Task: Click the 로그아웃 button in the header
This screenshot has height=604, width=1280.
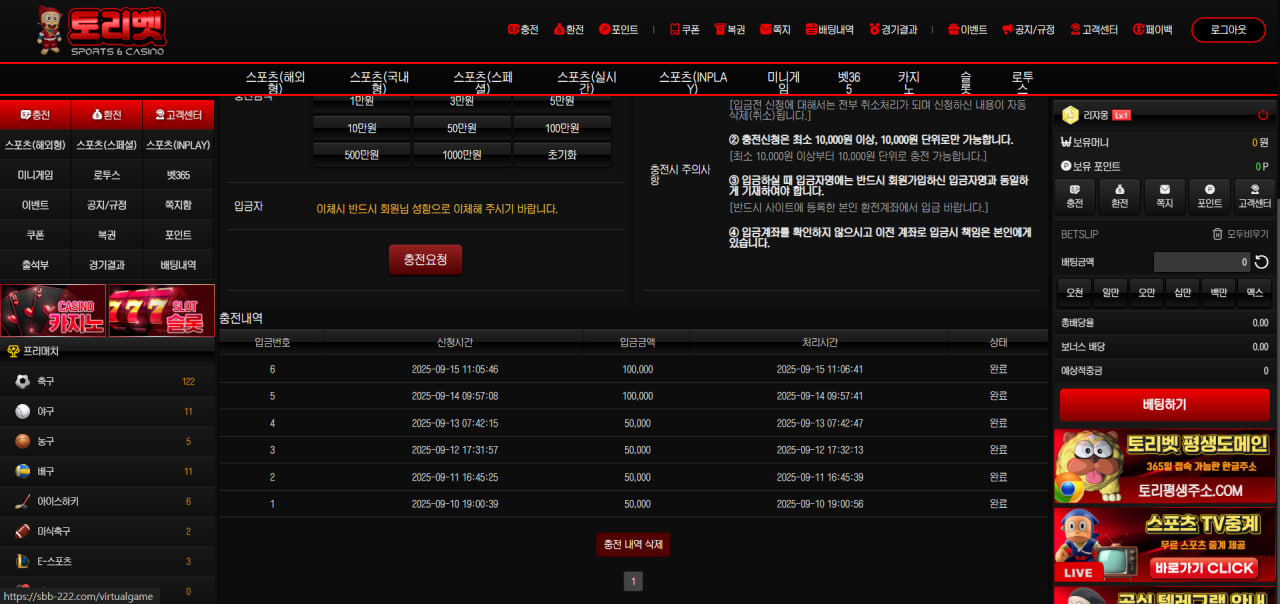Action: [1228, 30]
